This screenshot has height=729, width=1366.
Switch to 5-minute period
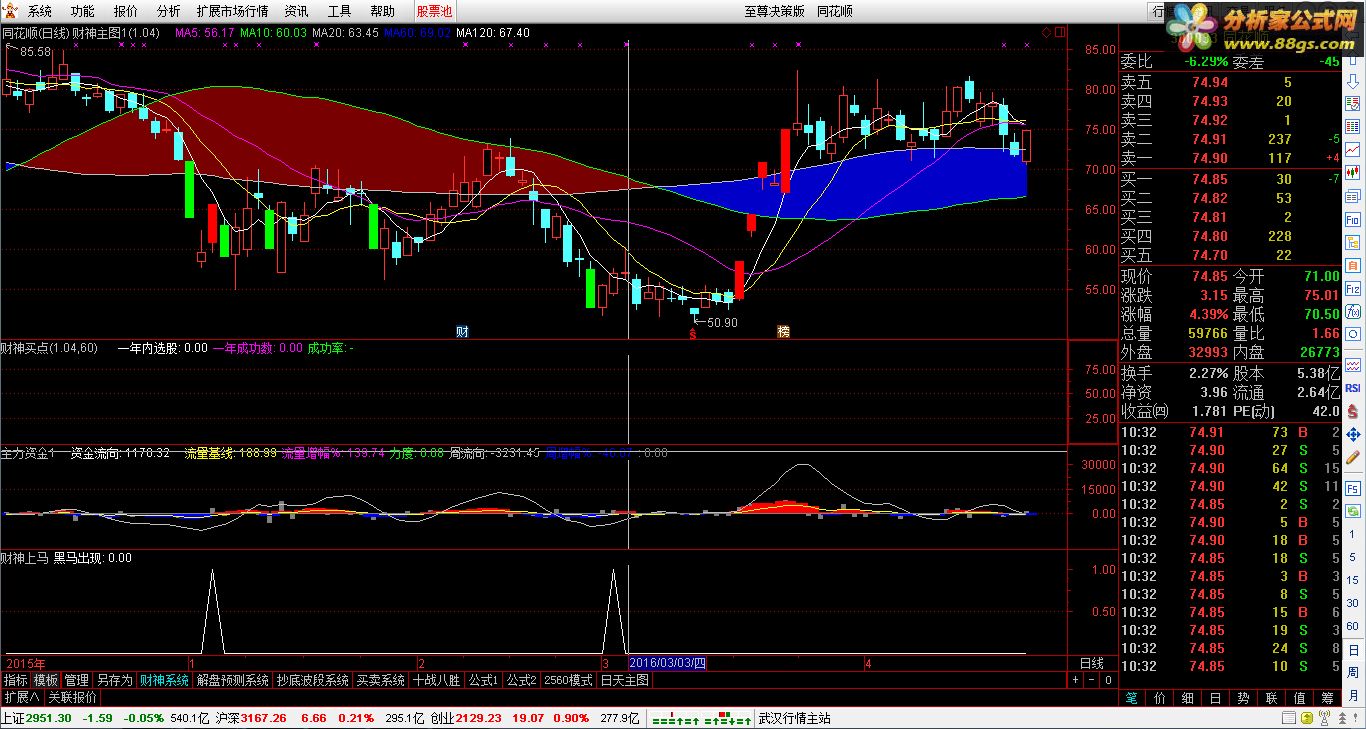coord(1352,559)
